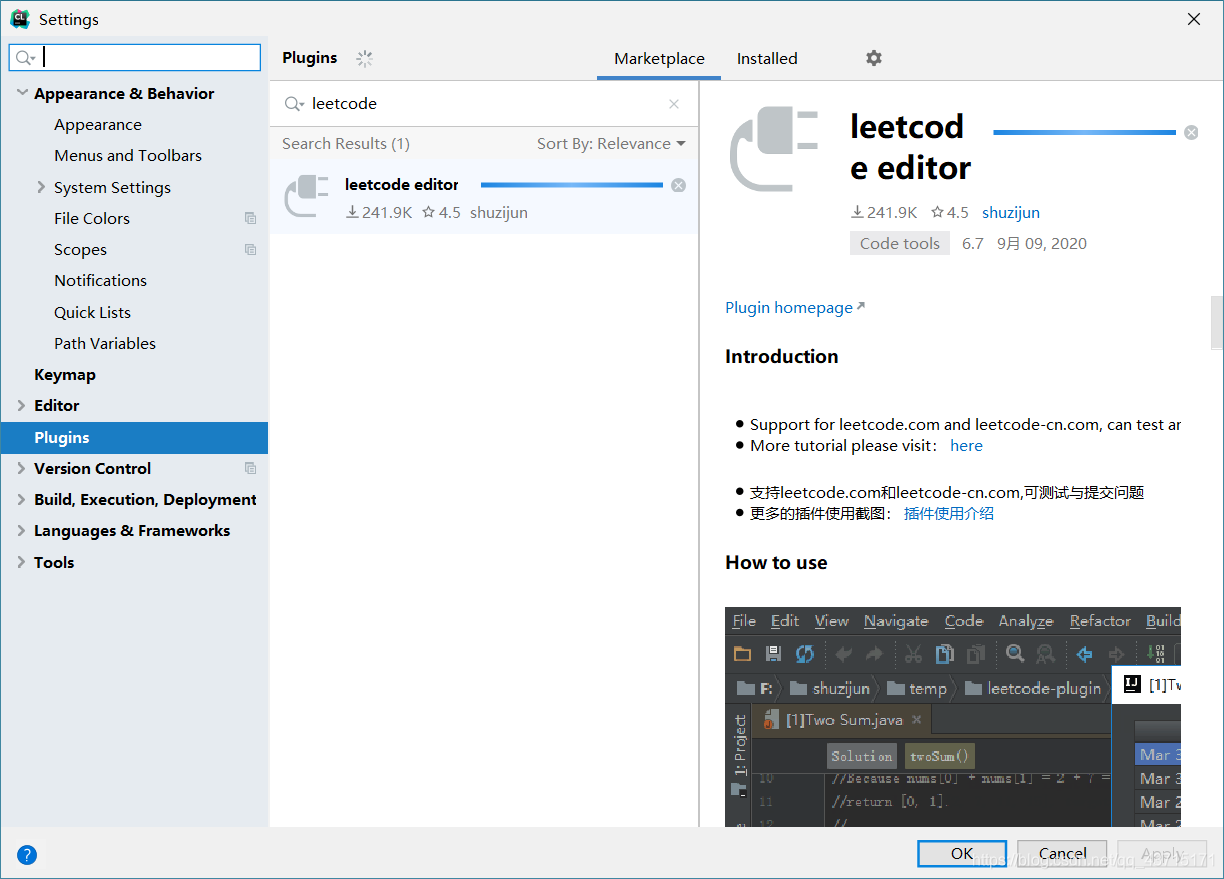This screenshot has width=1224, height=879.
Task: Cancel the install in the plugin details header
Action: pyautogui.click(x=1191, y=132)
